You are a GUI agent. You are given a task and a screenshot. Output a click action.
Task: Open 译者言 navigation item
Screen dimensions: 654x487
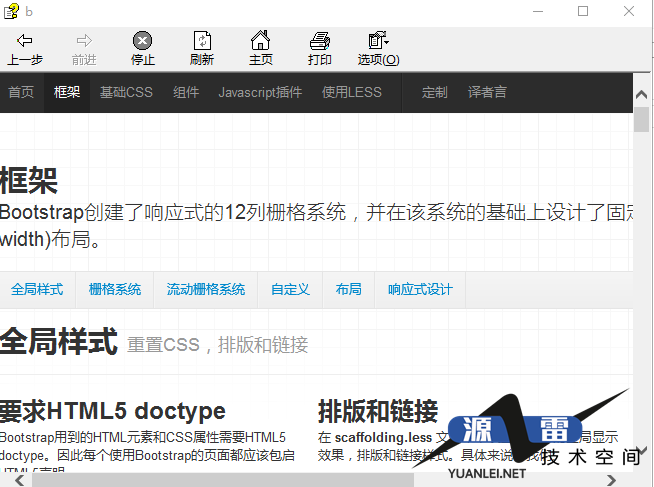tap(487, 92)
